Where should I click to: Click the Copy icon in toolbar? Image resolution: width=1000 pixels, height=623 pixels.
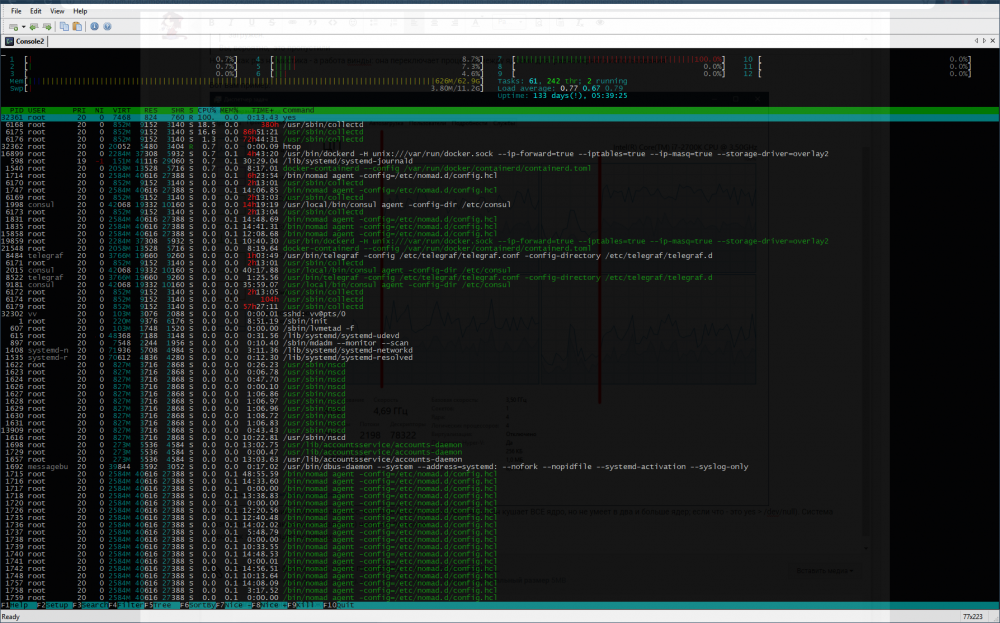pos(63,26)
